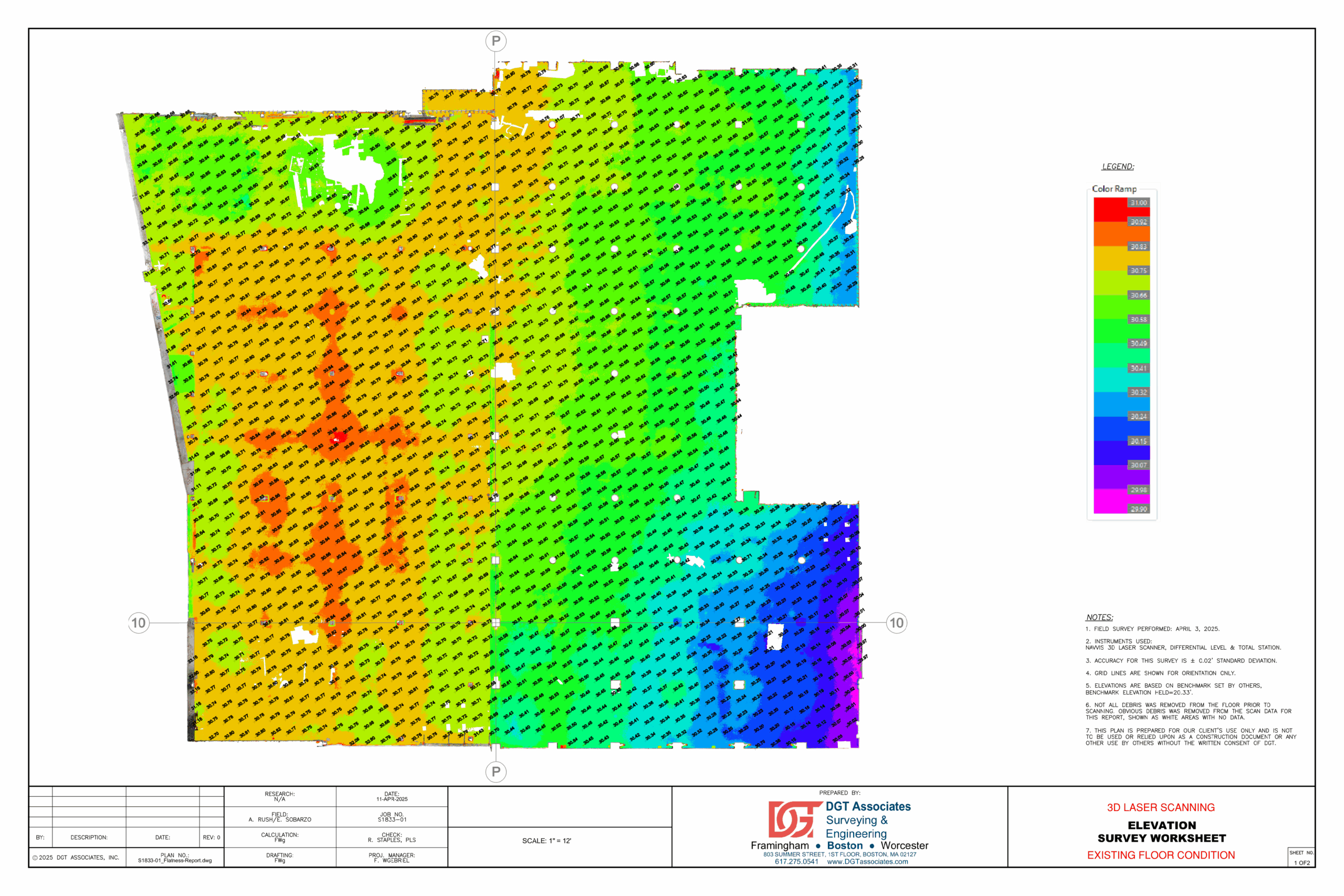Viewport: 1344px width, 896px height.
Task: Open the www.DGTassociates.com website link
Action: tap(867, 862)
